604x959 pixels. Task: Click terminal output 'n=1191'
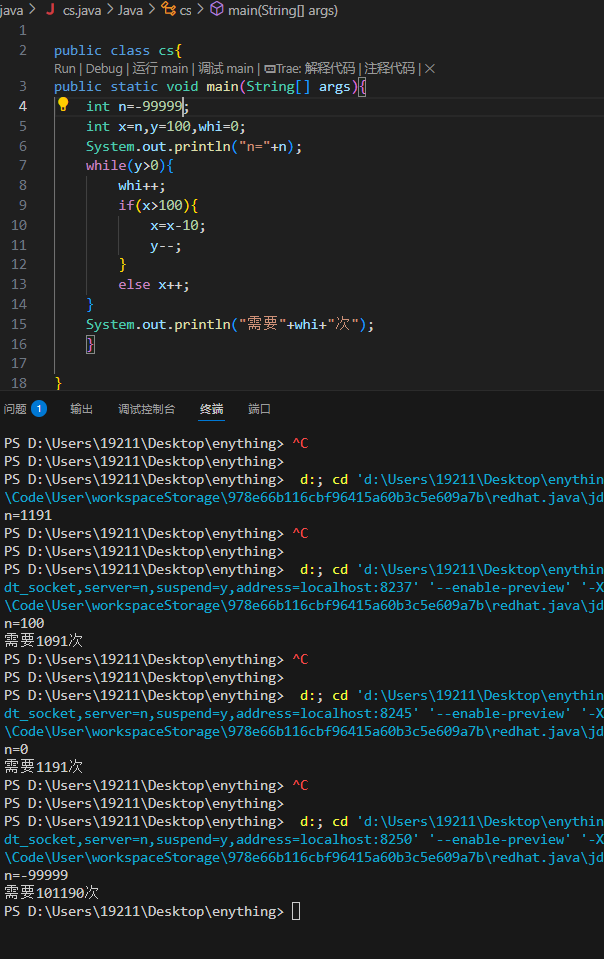(x=28, y=515)
